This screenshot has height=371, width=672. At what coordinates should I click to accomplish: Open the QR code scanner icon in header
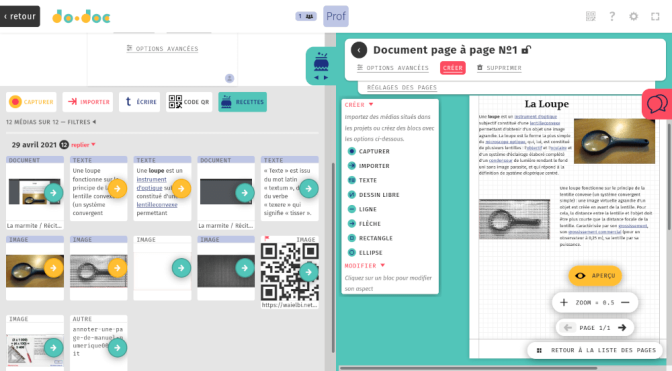click(591, 16)
